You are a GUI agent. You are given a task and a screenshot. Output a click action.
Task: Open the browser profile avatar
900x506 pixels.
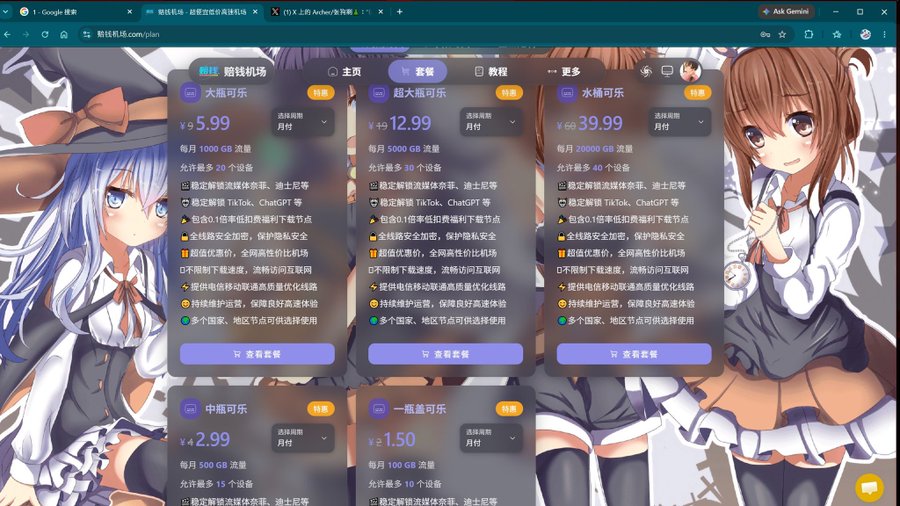pyautogui.click(x=866, y=34)
